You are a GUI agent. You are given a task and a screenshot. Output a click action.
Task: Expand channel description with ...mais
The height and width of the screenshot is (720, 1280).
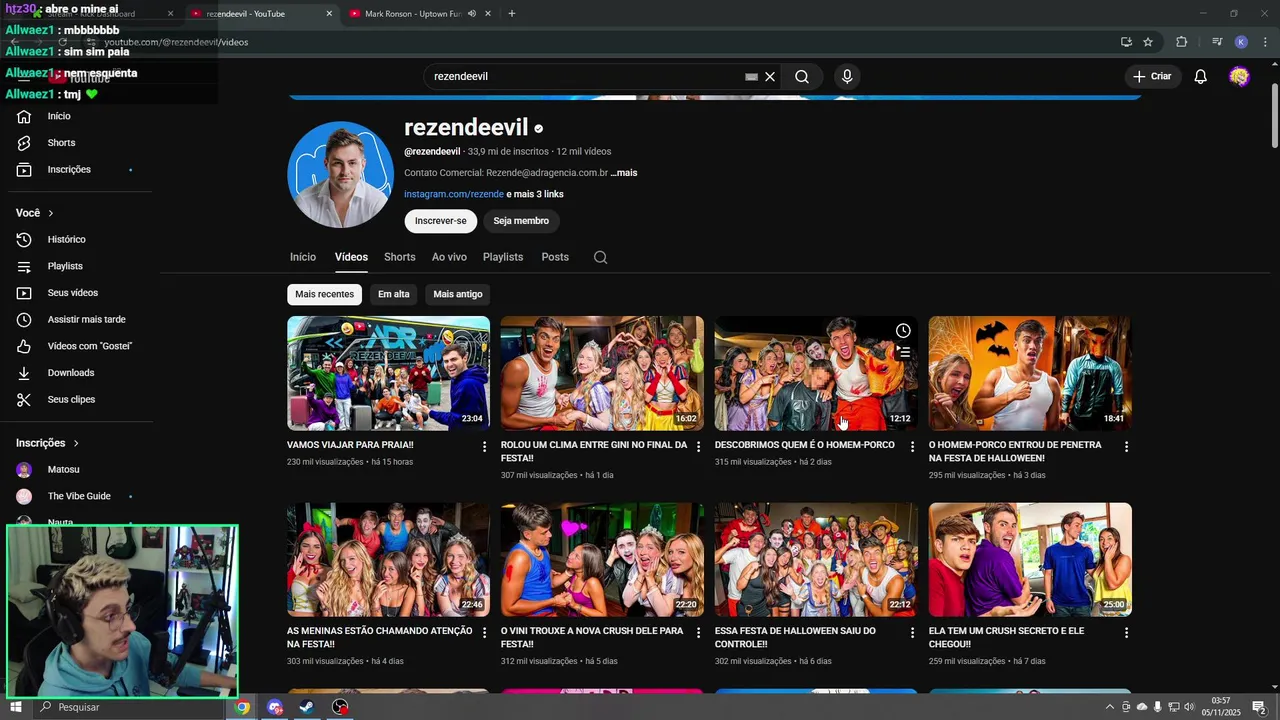pyautogui.click(x=624, y=173)
